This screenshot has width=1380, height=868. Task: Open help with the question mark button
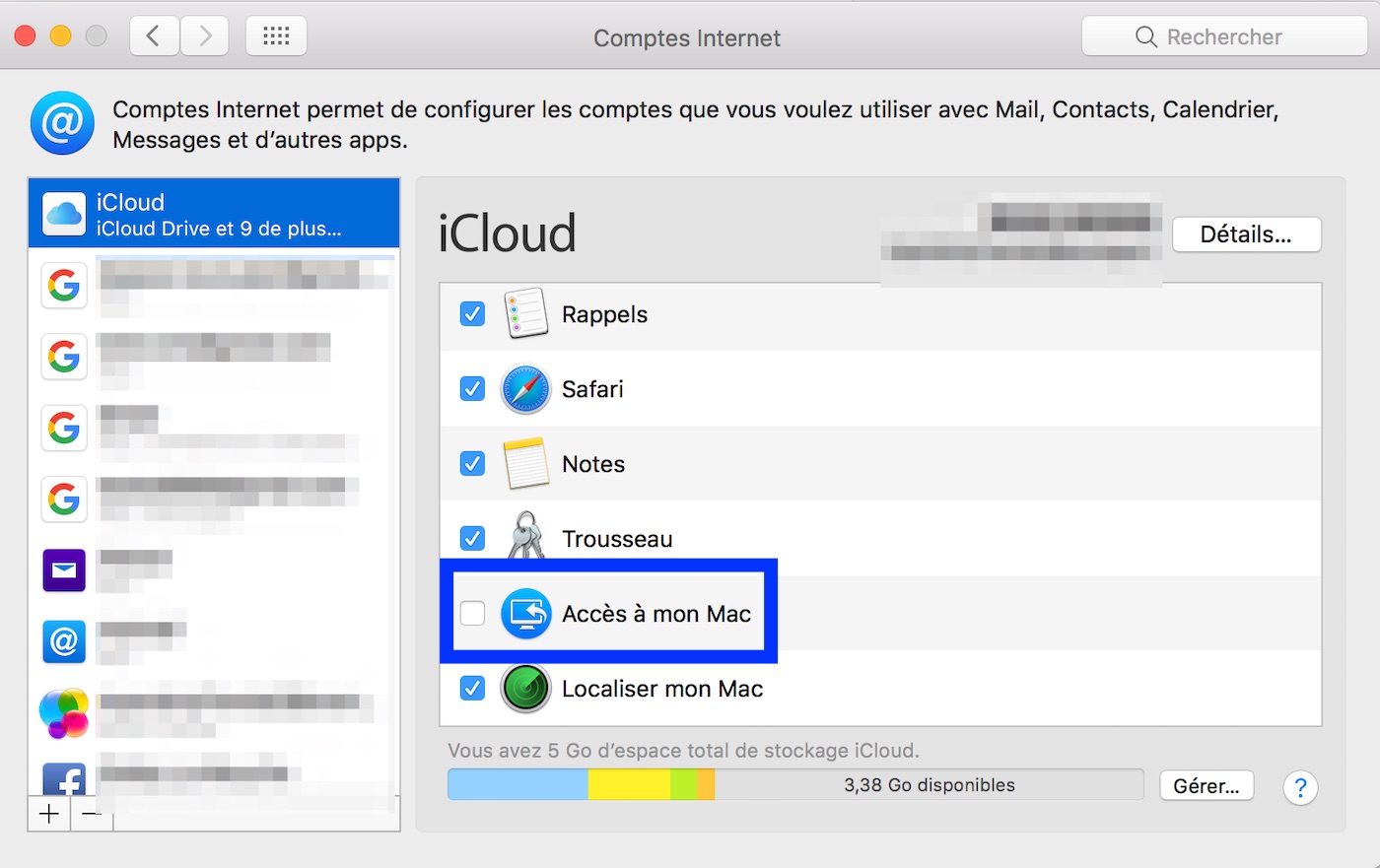coord(1300,787)
